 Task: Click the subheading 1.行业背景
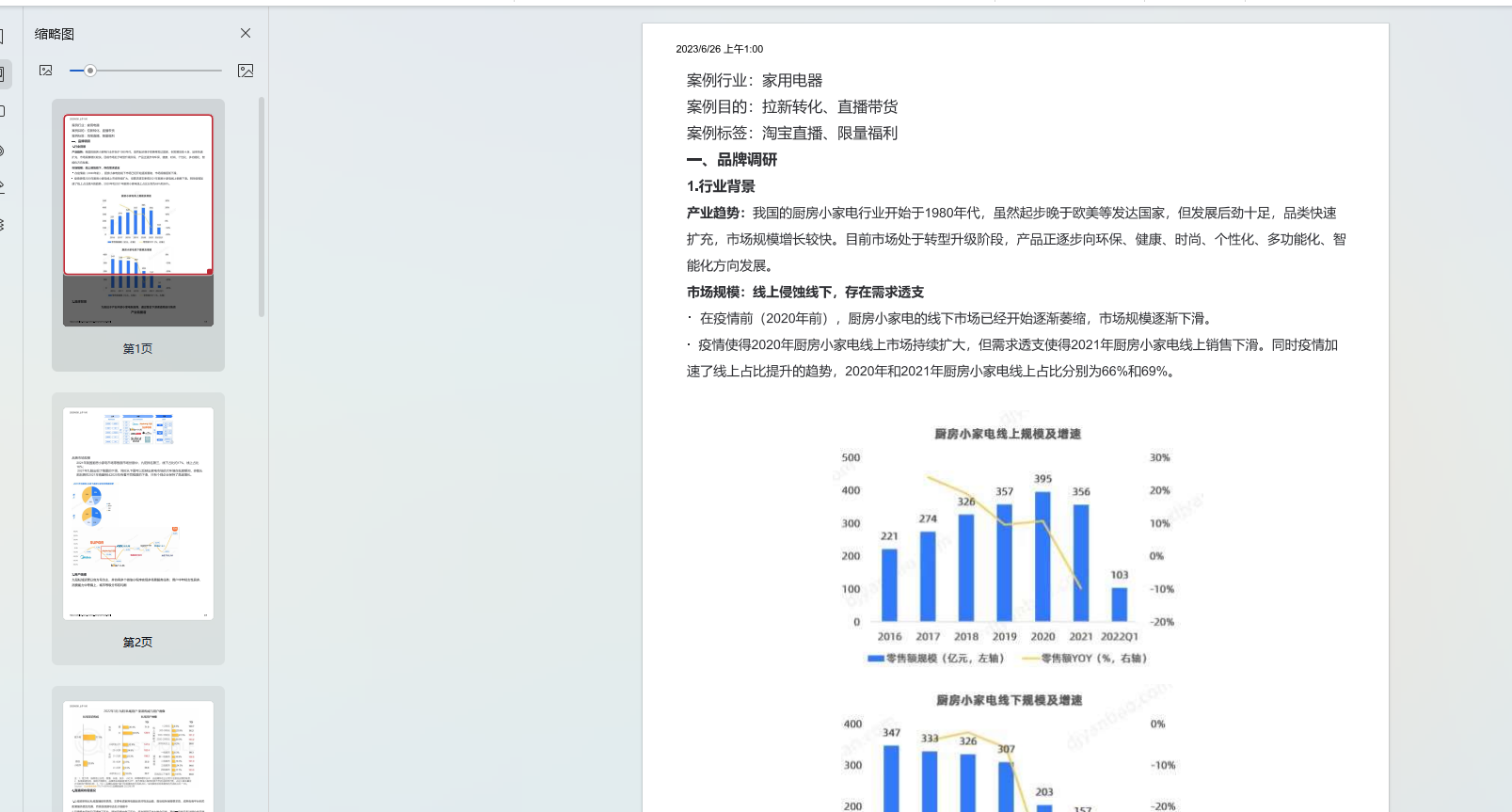tap(721, 186)
